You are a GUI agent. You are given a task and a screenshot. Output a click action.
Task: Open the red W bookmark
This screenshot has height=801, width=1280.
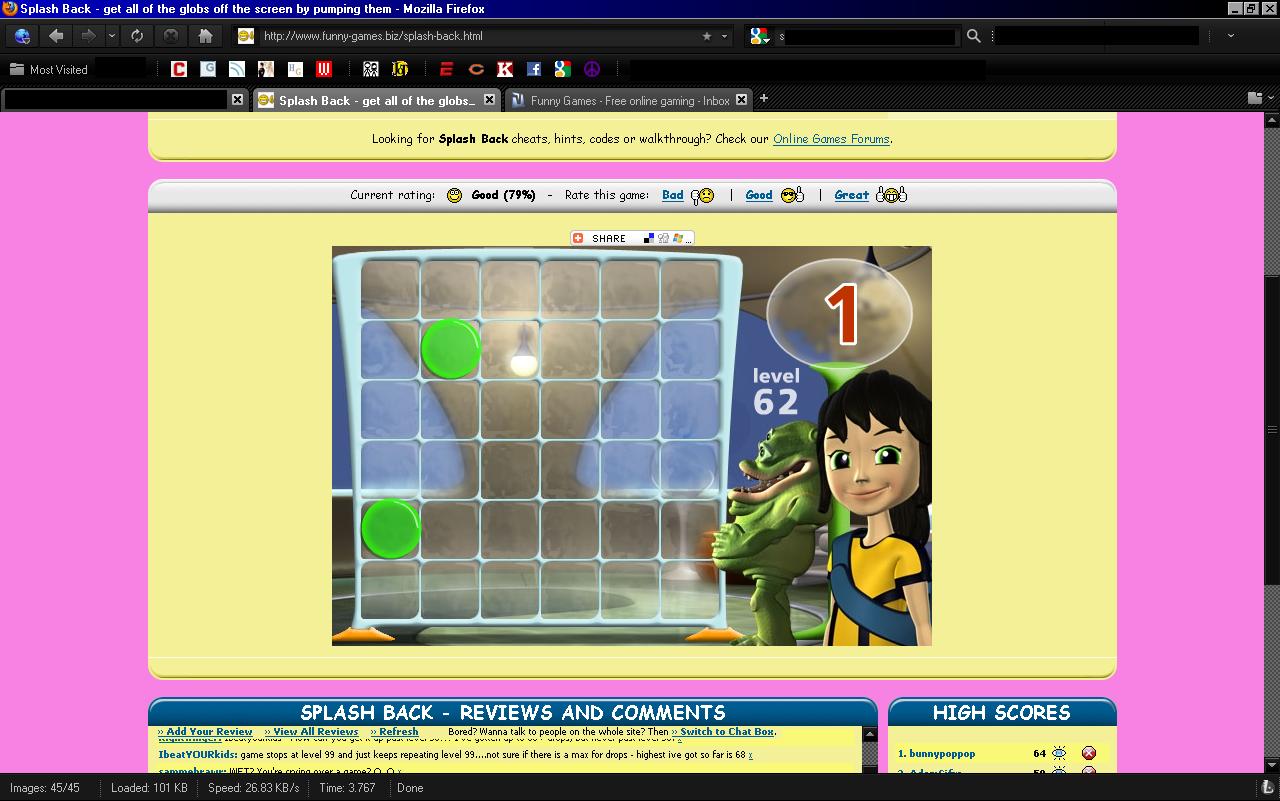point(324,69)
